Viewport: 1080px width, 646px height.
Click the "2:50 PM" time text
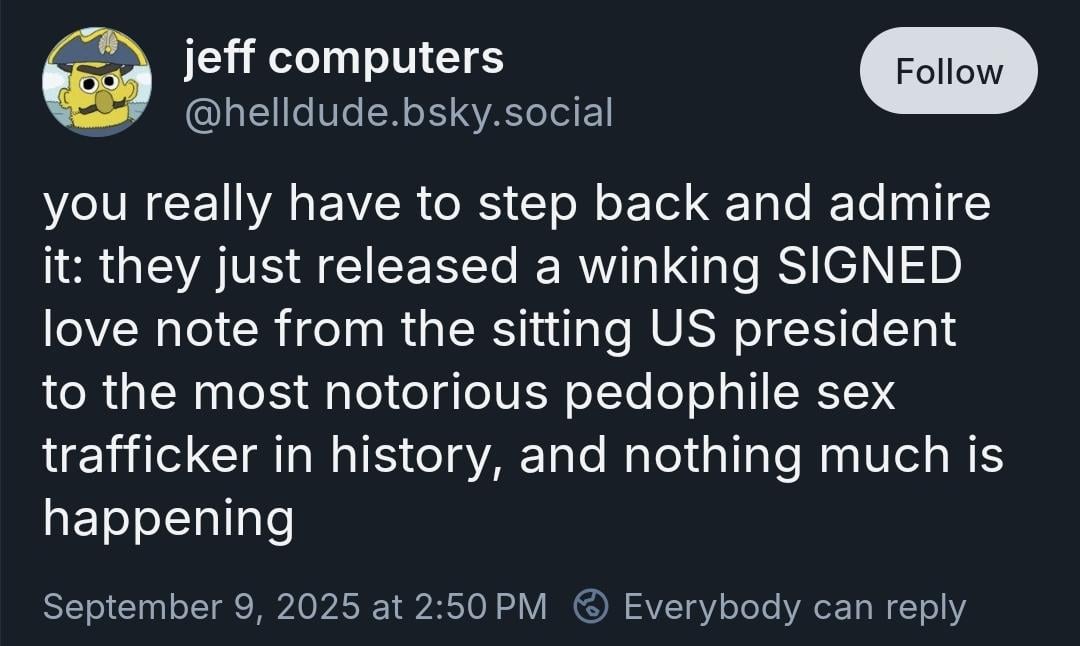(482, 607)
